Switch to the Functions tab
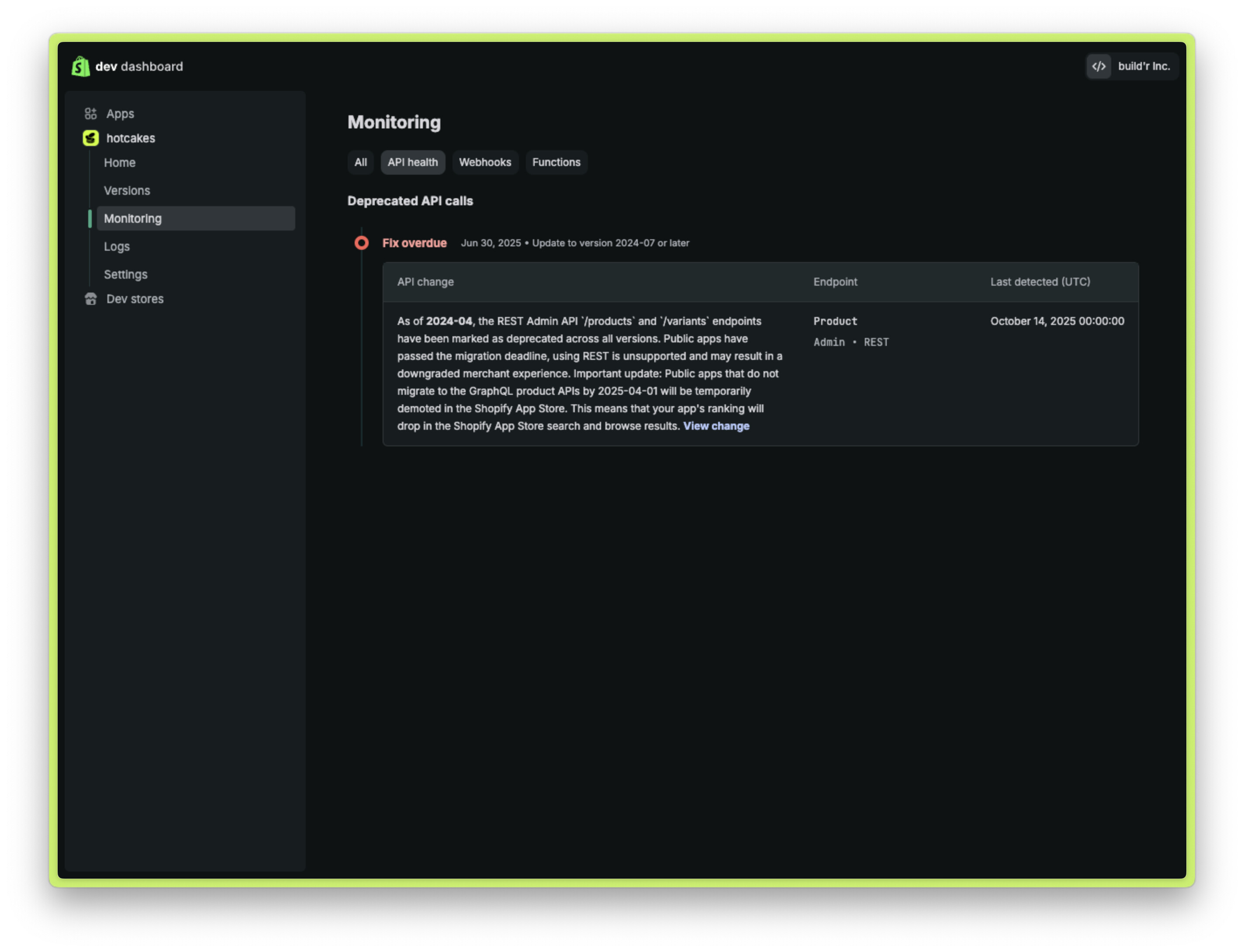 click(556, 162)
